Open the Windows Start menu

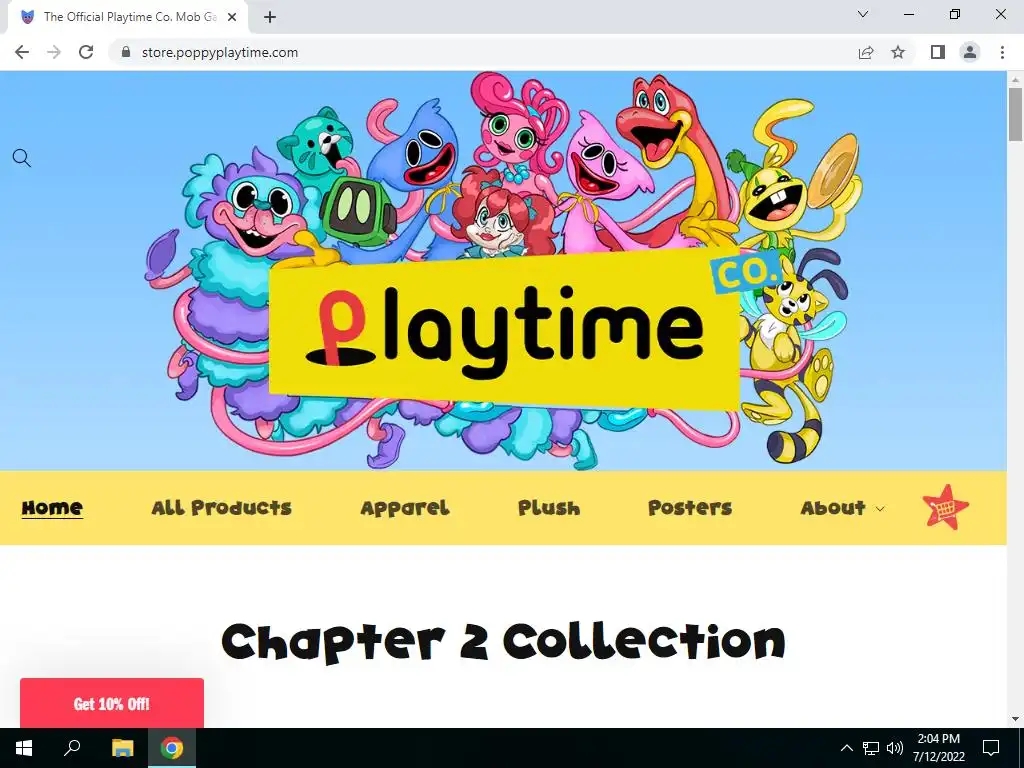coord(24,748)
